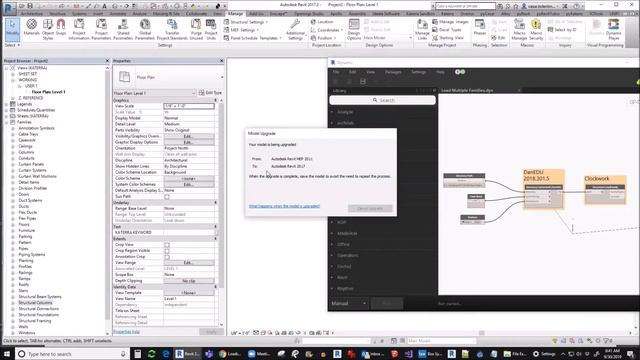640x360 pixels.
Task: Open Dynamo Packages menu
Action: point(393,72)
